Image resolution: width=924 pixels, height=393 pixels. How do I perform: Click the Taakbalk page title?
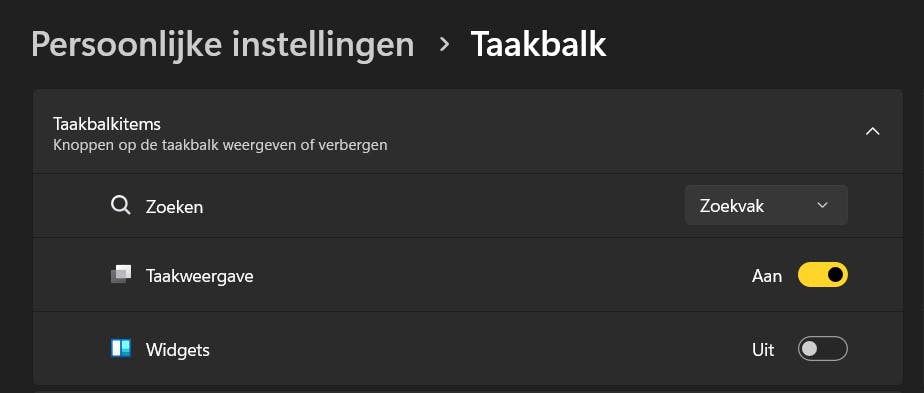[538, 44]
